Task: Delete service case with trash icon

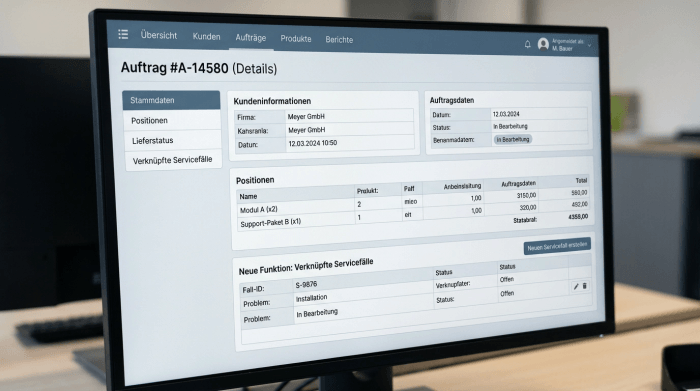Action: (x=584, y=286)
